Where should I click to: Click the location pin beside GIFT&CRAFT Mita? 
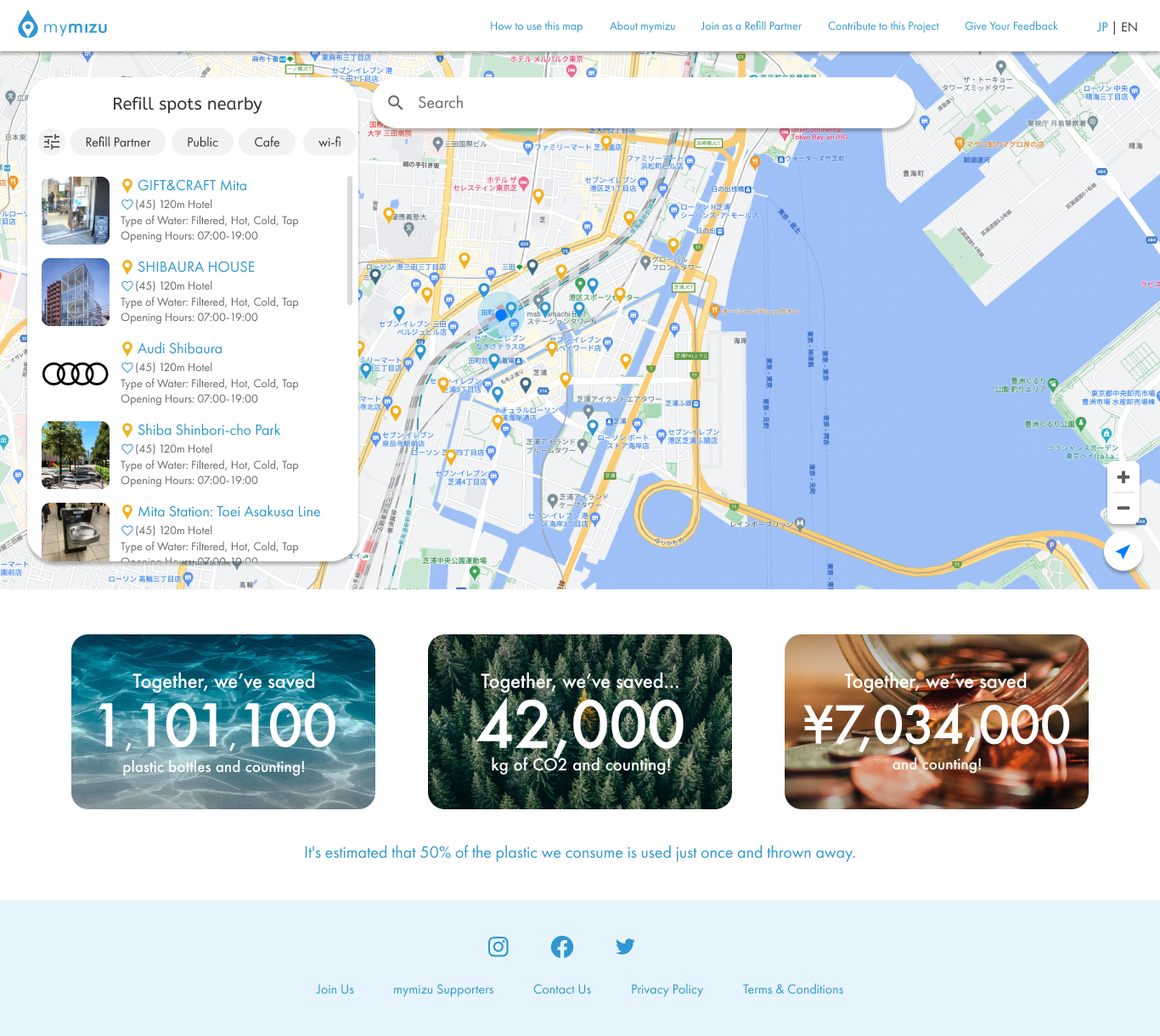[127, 185]
